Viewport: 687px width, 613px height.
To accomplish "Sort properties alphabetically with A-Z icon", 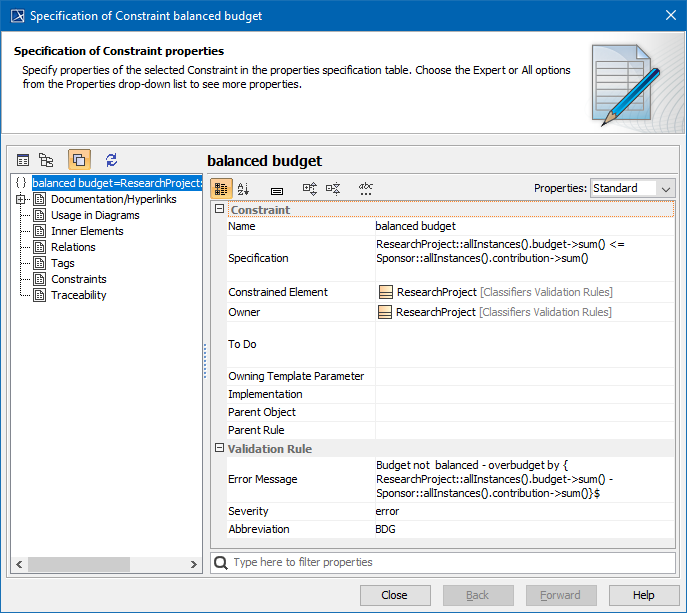I will coord(244,188).
